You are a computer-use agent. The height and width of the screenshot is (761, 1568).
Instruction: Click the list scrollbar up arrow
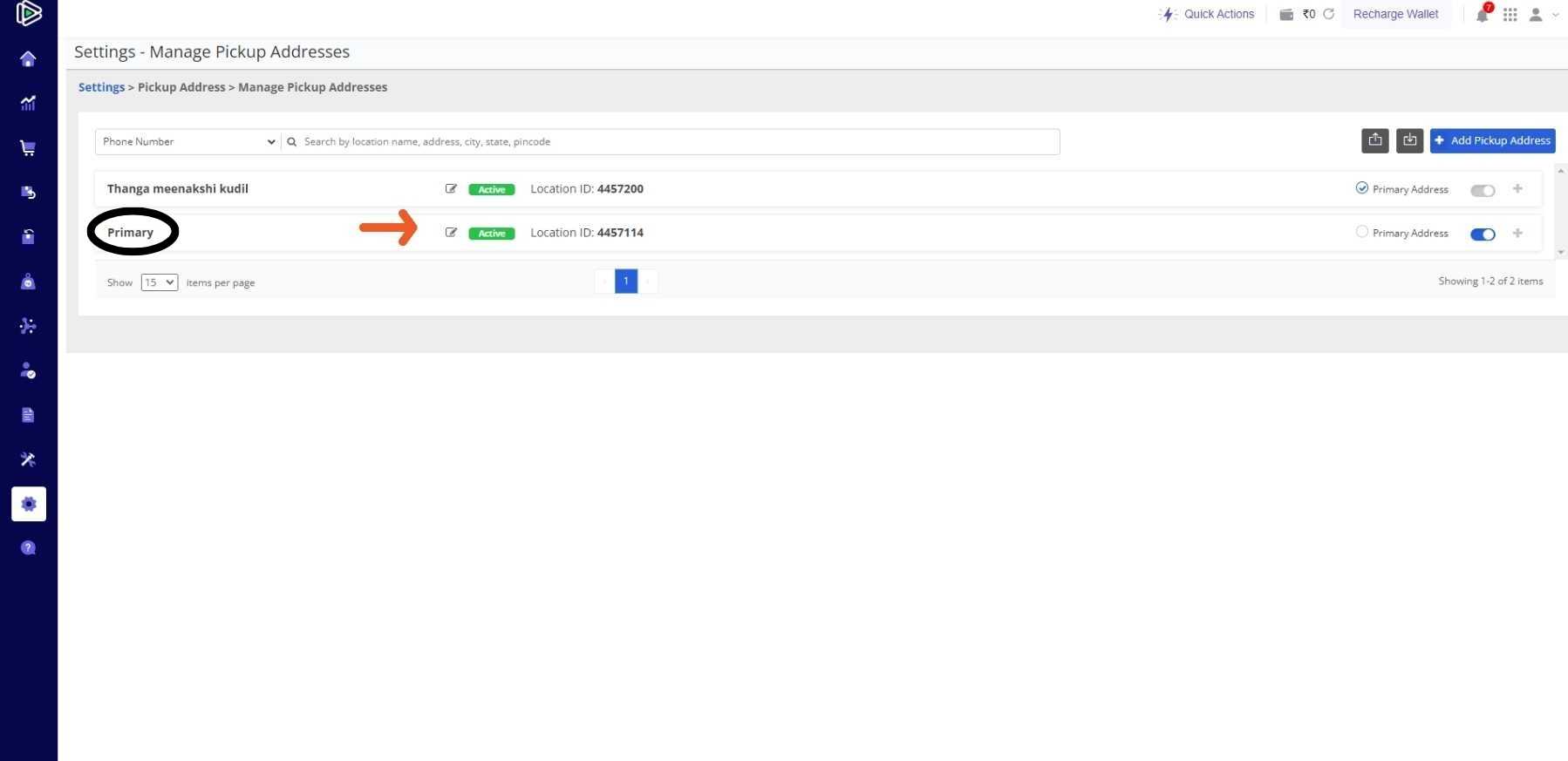click(1561, 172)
